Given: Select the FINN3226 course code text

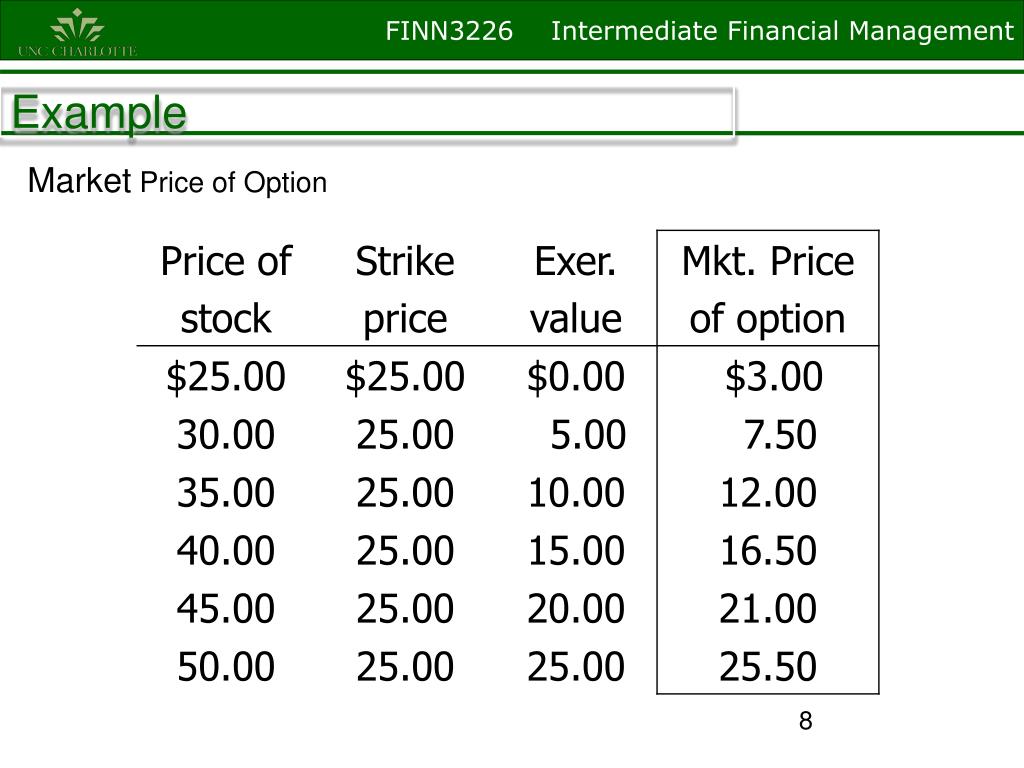Looking at the screenshot, I should (449, 31).
